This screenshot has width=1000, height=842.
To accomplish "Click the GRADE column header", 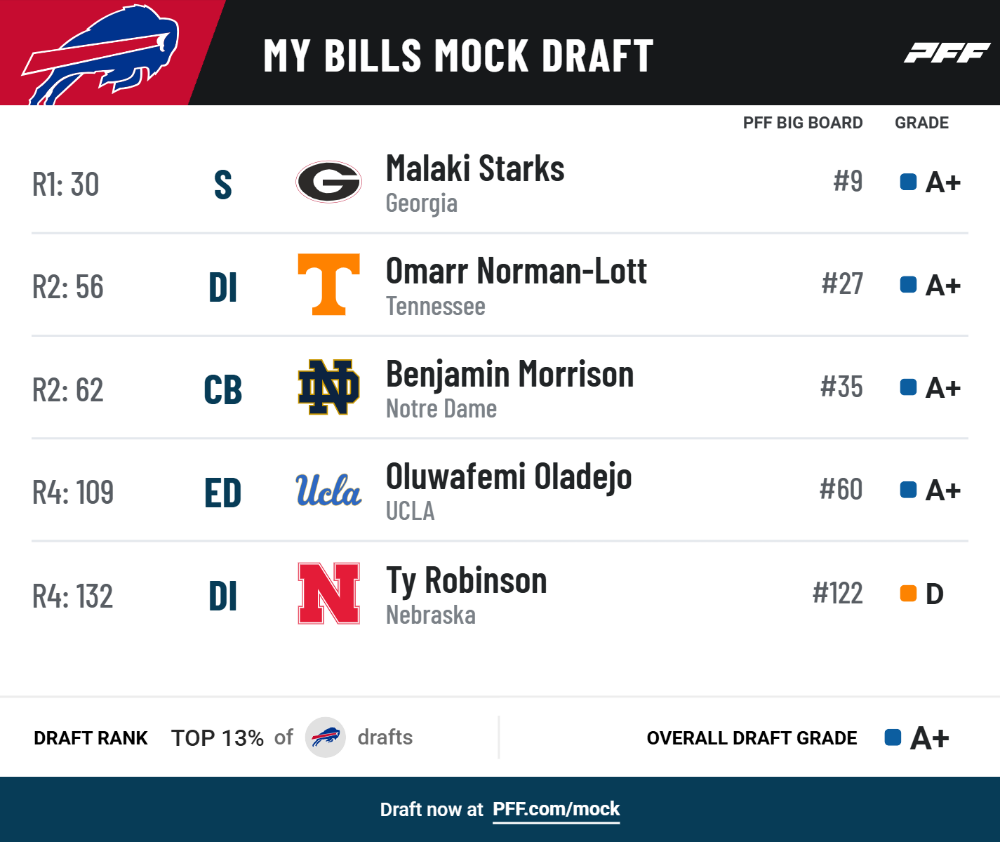I will click(x=922, y=122).
